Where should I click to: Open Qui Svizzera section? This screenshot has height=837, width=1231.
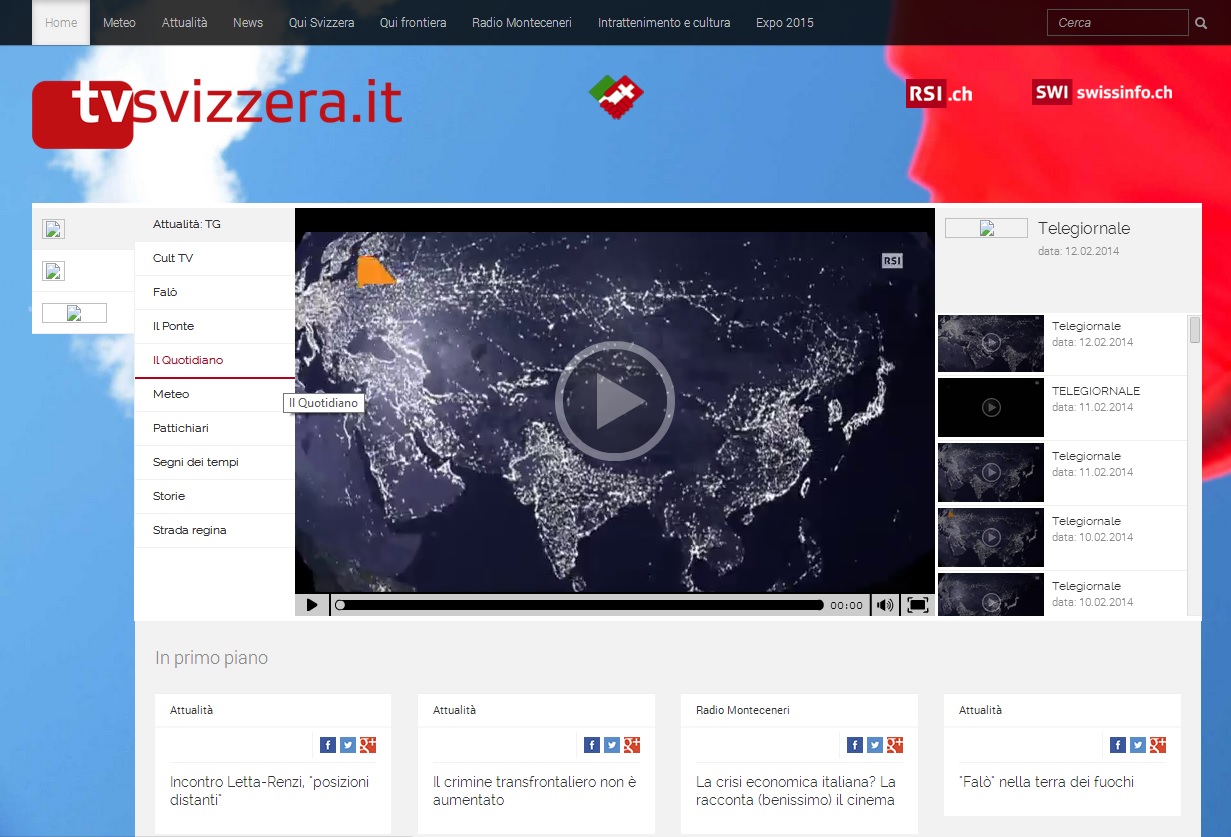pyautogui.click(x=321, y=23)
